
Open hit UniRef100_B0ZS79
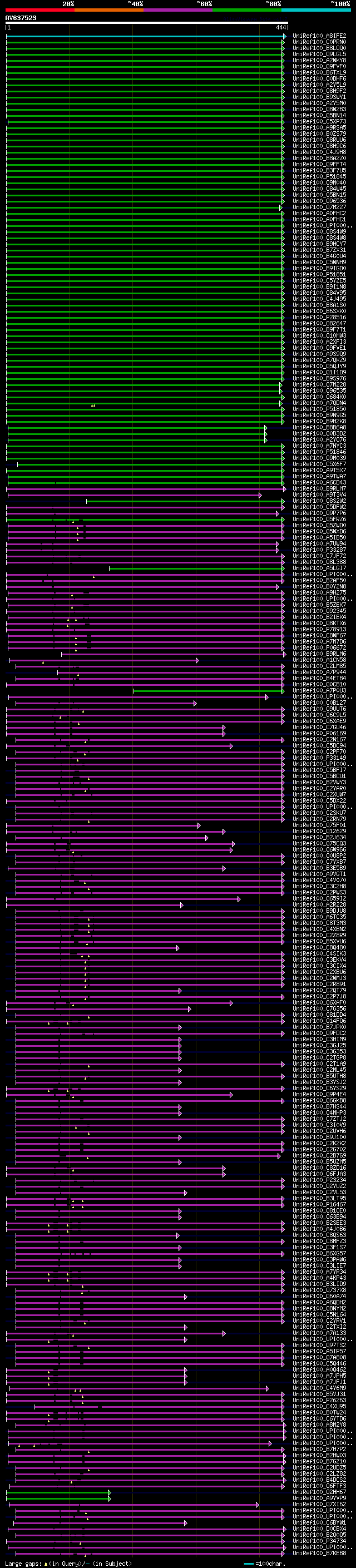pyautogui.click(x=319, y=134)
